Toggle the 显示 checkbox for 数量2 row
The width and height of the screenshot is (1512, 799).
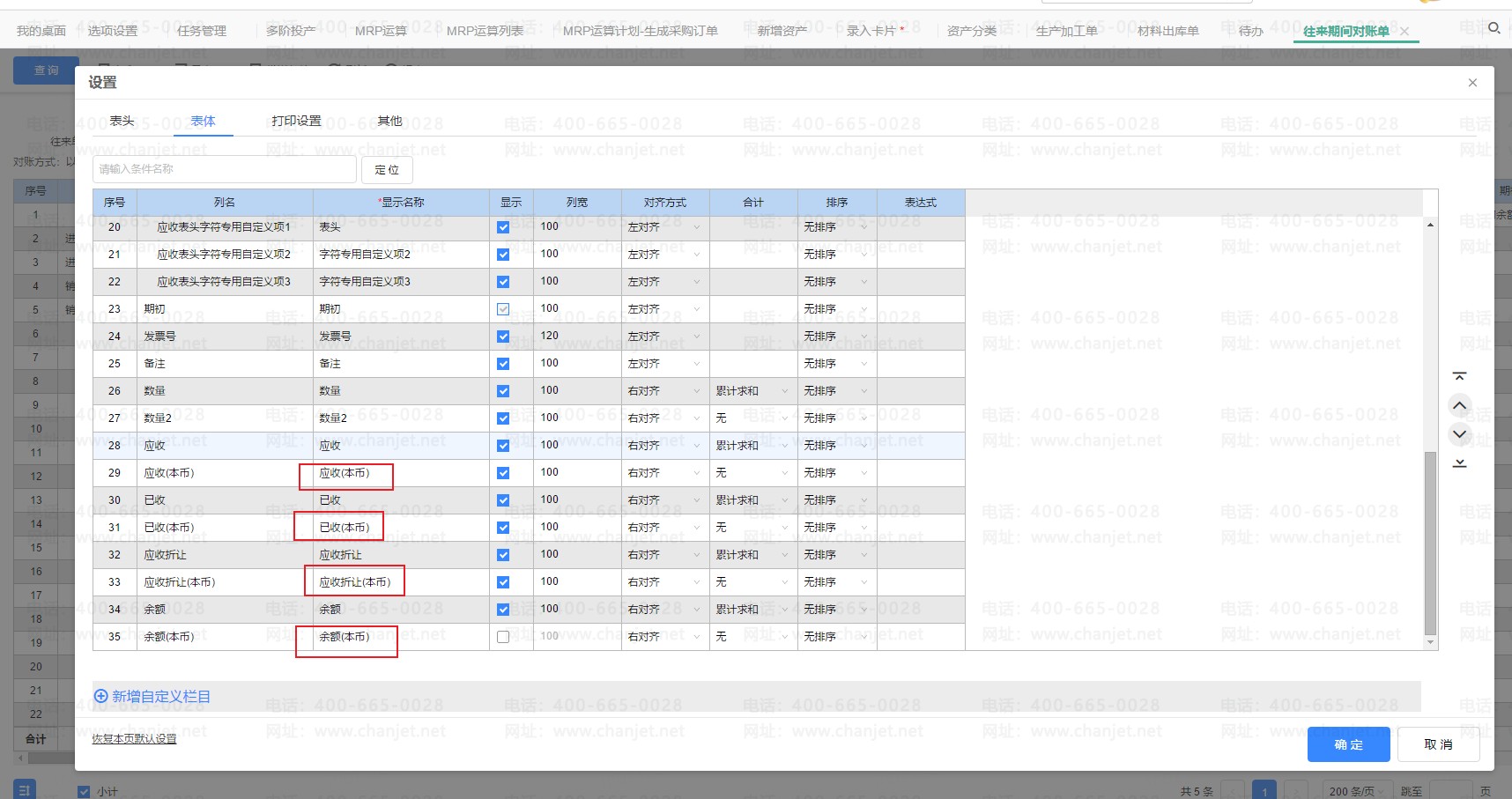coord(503,418)
